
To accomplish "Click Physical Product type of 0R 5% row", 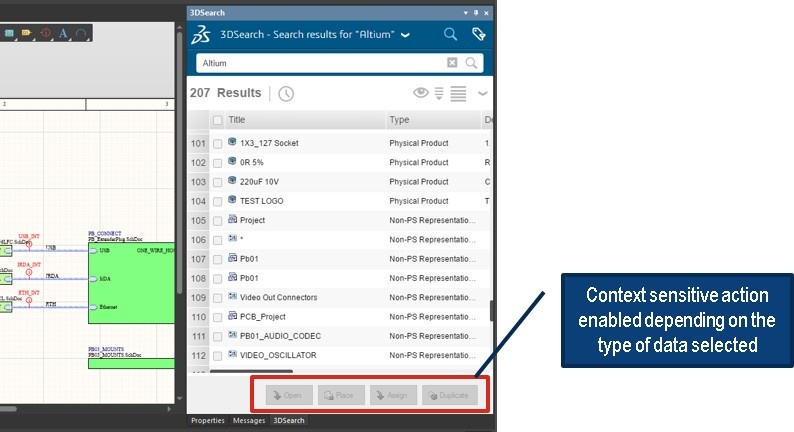I will click(x=419, y=163).
